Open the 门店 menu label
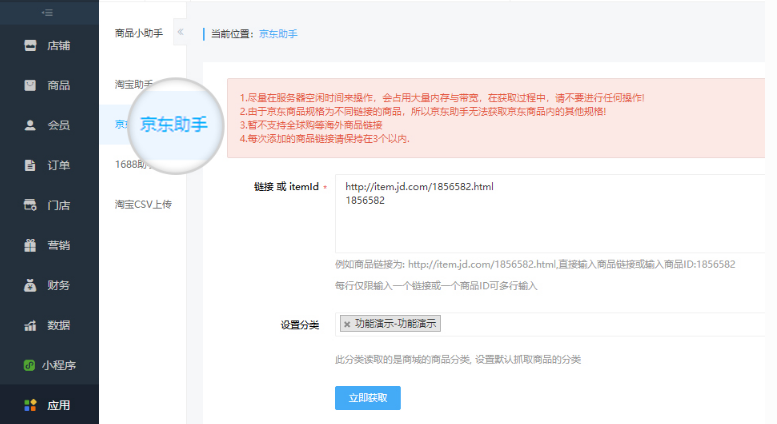Screen dimensions: 777x424 coord(59,205)
